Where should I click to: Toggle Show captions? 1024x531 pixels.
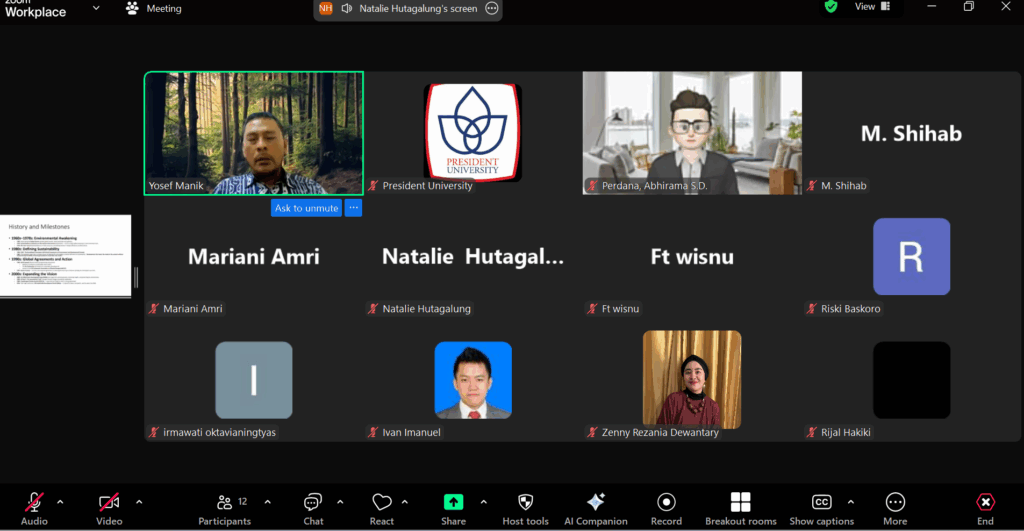coord(821,507)
